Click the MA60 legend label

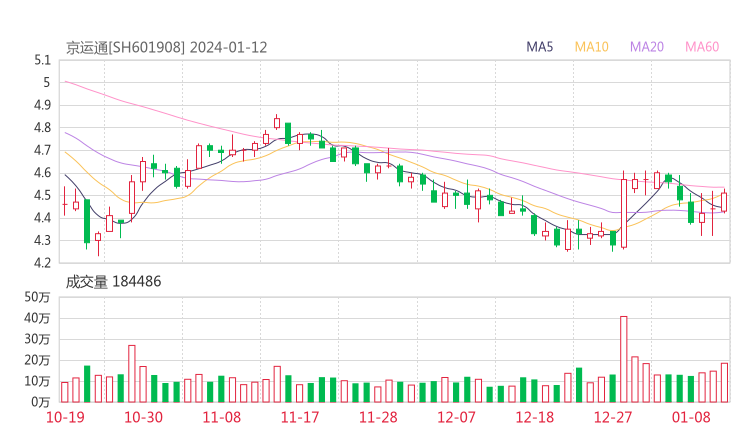tap(702, 47)
